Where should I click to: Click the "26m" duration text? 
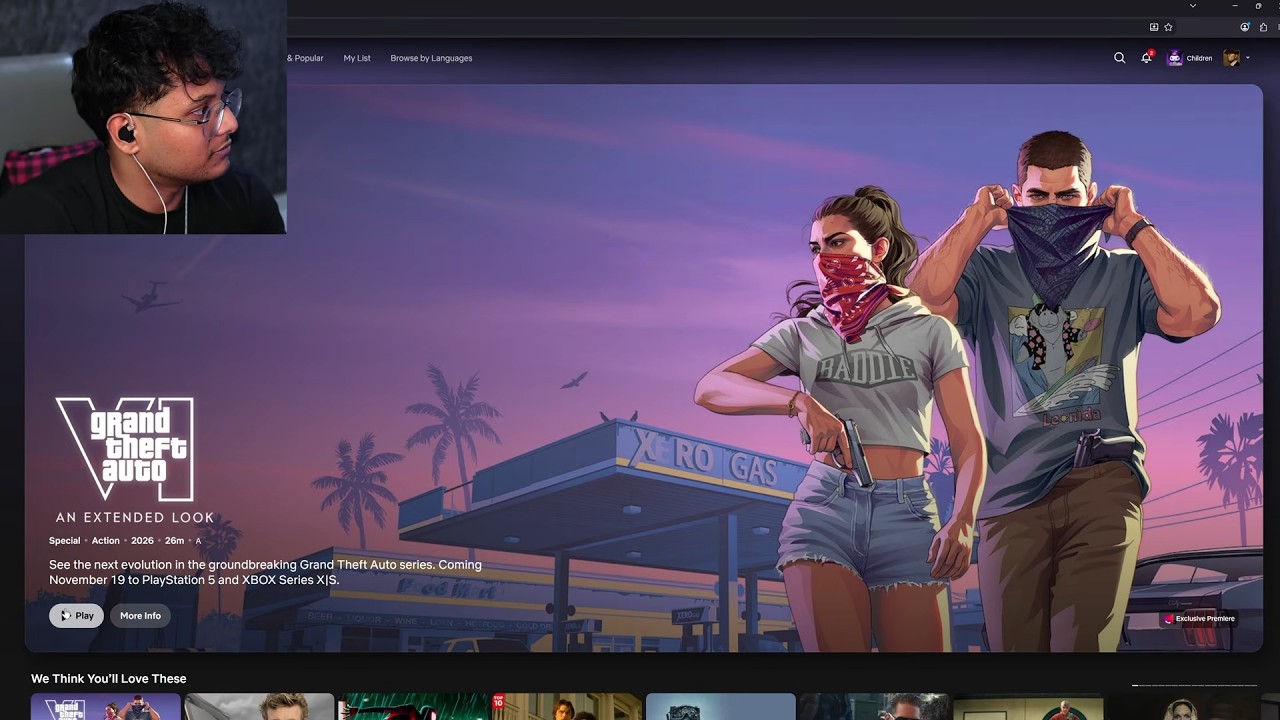pos(175,541)
